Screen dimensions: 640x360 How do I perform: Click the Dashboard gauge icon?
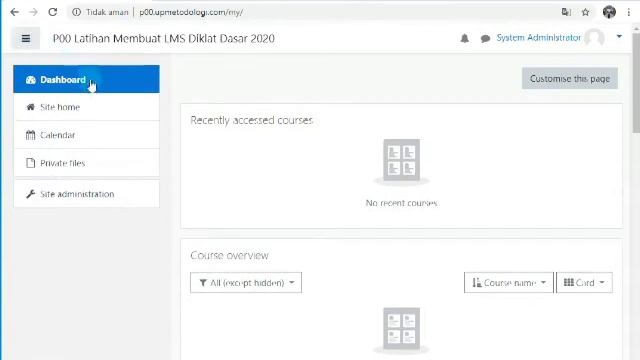[31, 80]
